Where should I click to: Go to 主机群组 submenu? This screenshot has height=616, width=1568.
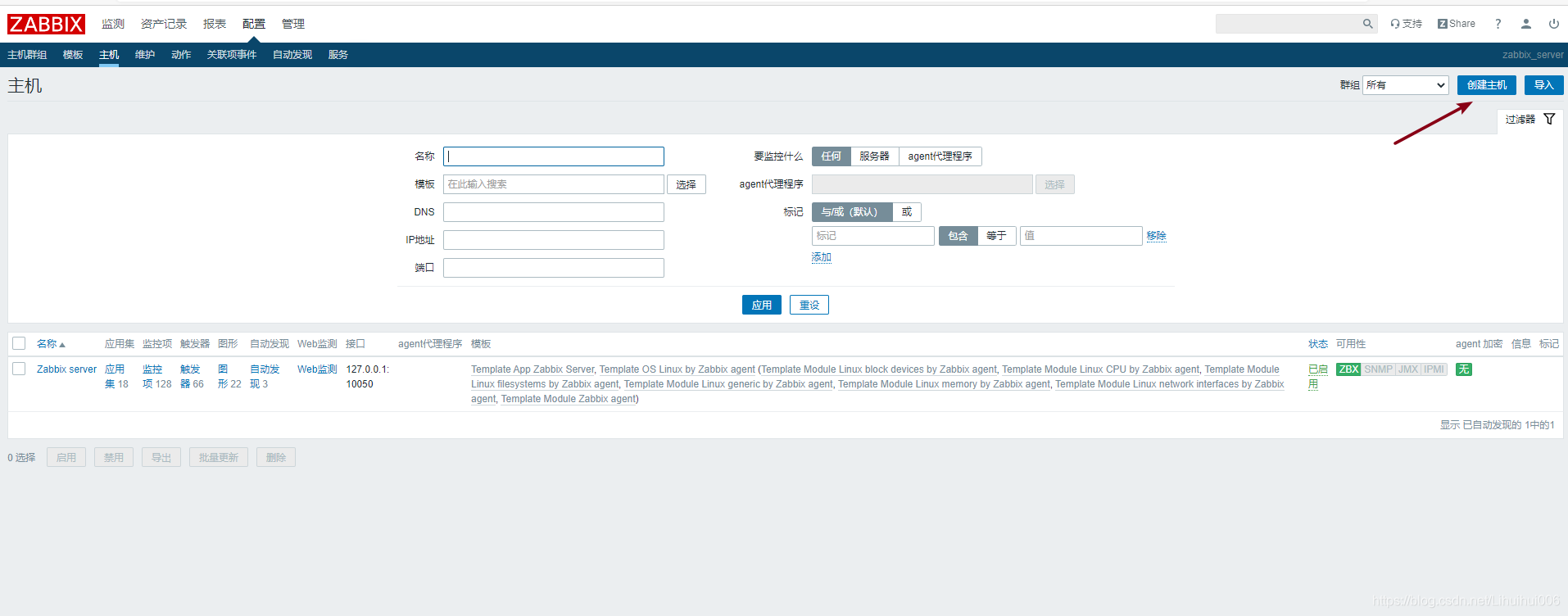pyautogui.click(x=27, y=55)
